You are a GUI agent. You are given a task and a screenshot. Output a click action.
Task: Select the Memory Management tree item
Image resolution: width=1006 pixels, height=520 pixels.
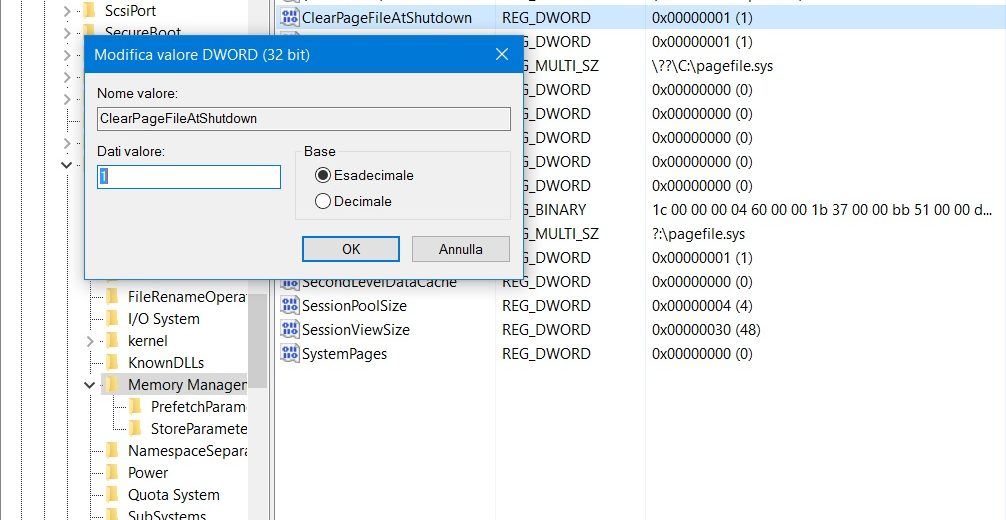(187, 385)
